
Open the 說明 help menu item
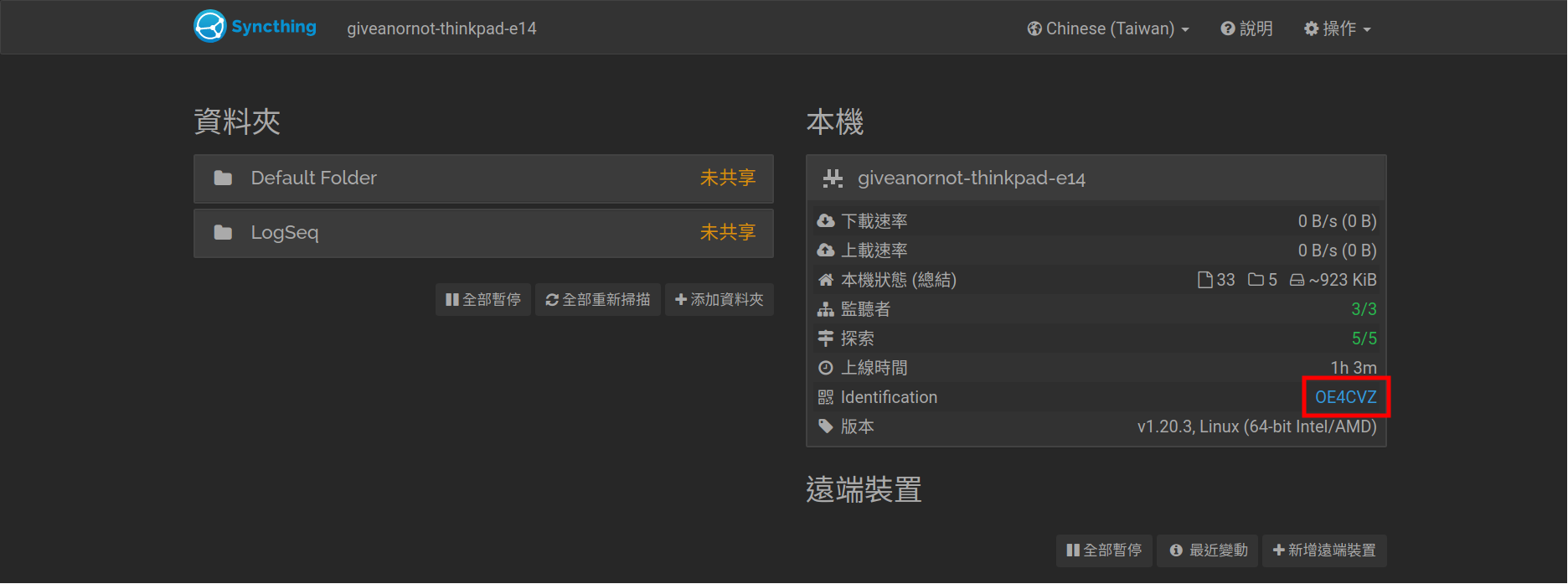(1246, 28)
